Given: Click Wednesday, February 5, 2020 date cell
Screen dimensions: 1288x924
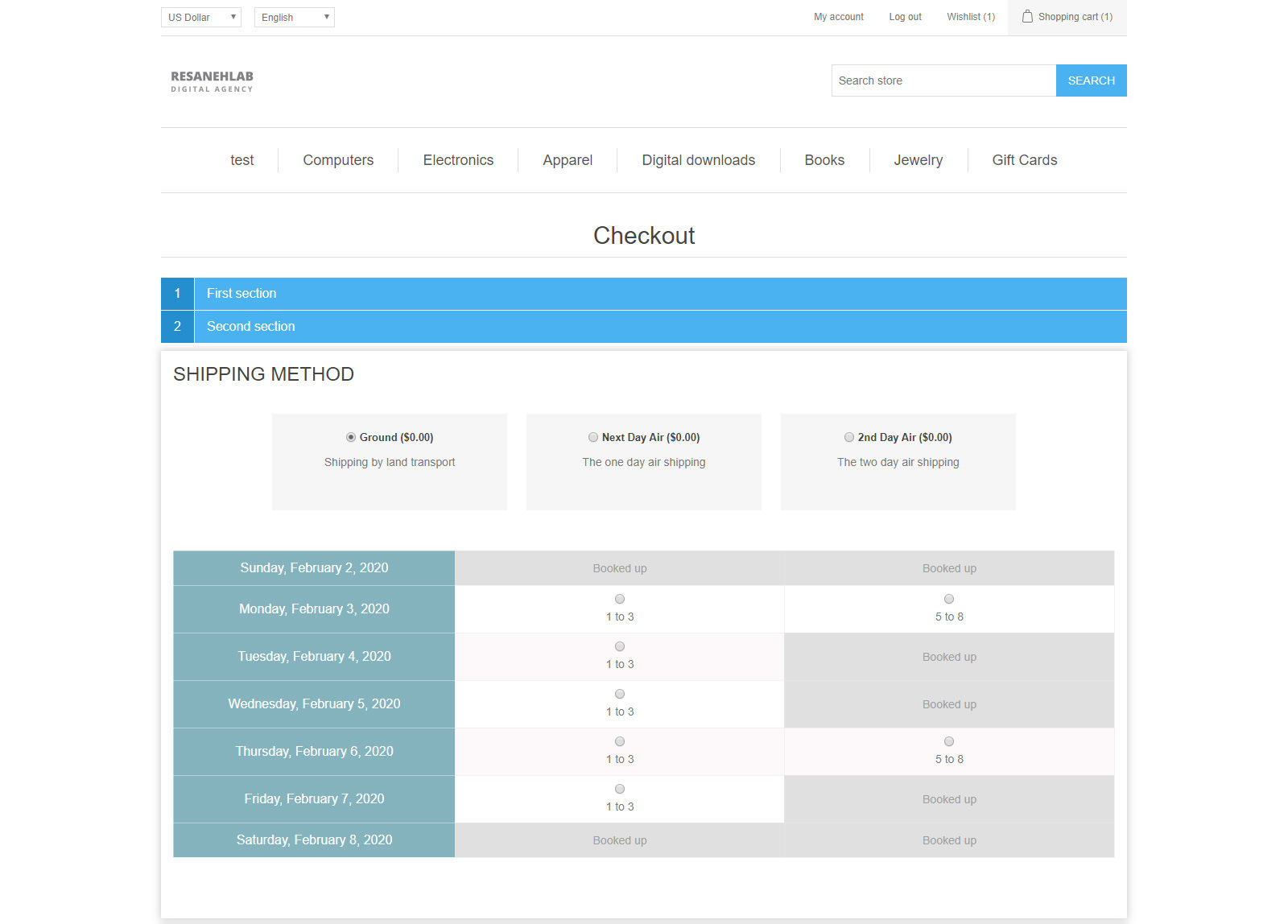Looking at the screenshot, I should coord(314,704).
